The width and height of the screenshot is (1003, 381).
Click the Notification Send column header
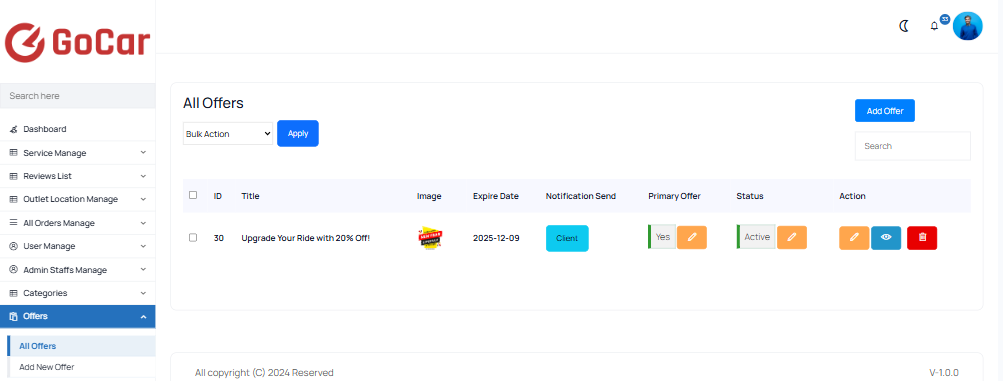(581, 196)
